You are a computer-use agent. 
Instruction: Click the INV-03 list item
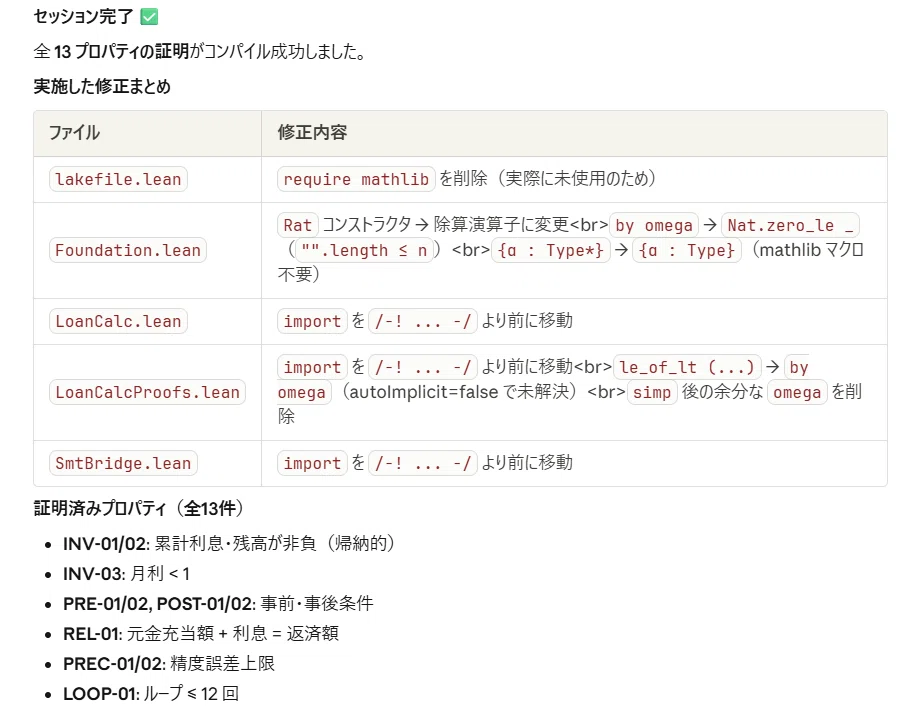click(126, 574)
